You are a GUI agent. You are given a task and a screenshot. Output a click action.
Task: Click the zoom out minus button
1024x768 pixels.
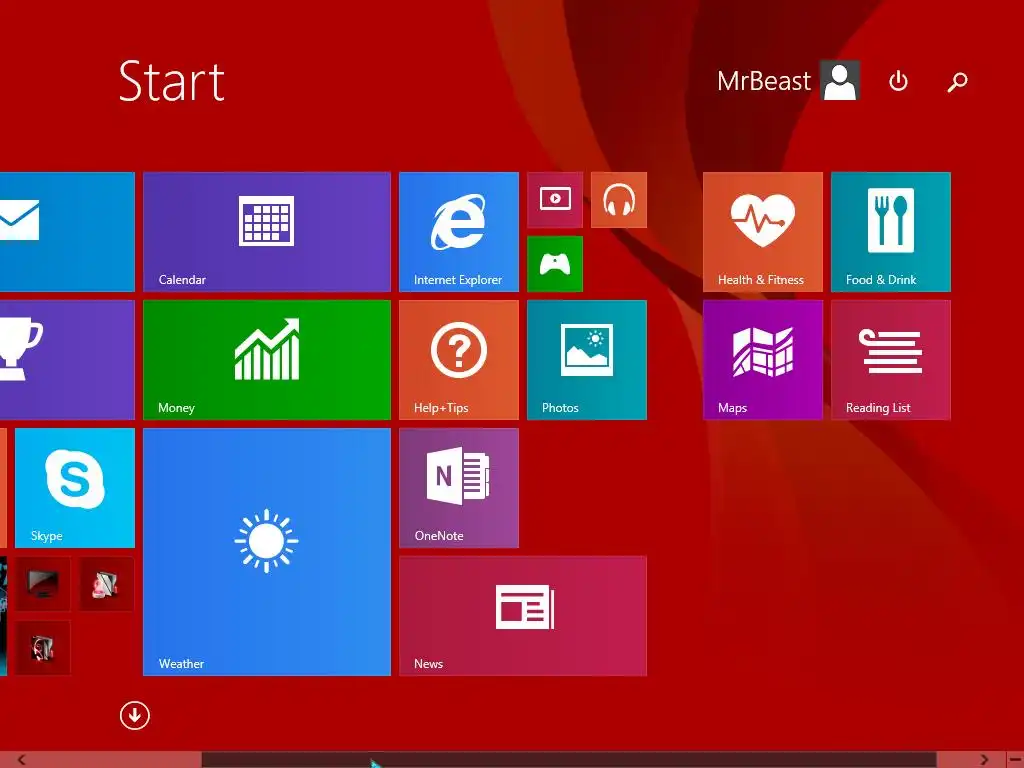tap(1014, 760)
